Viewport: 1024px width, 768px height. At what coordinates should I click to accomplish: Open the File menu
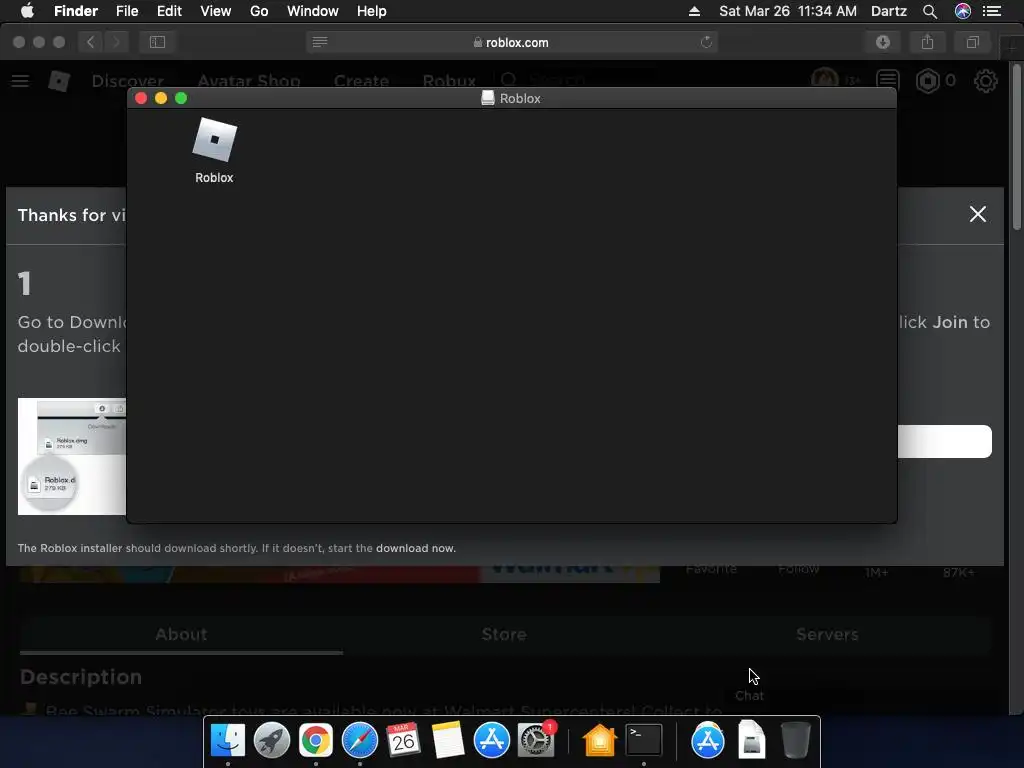coord(127,11)
